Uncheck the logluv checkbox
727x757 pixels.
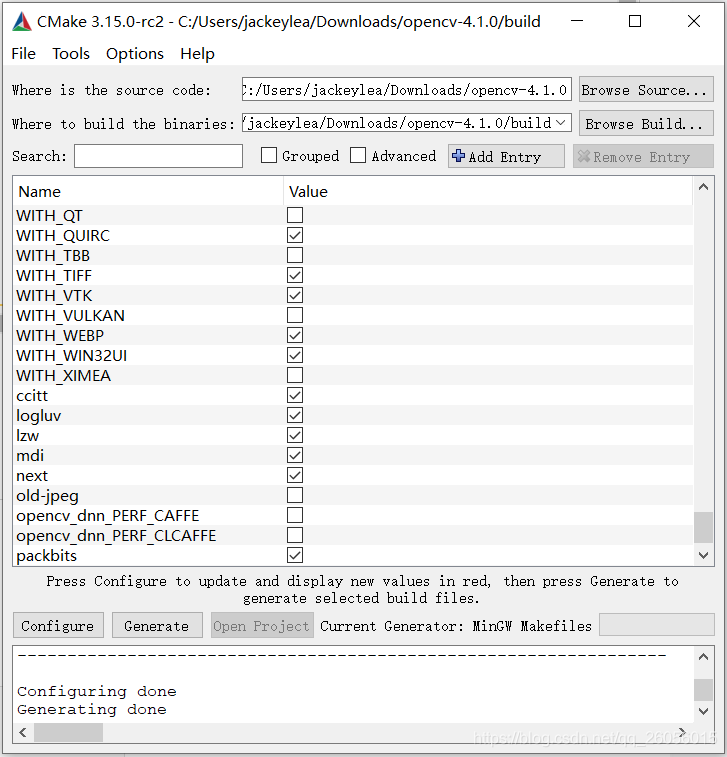pos(295,415)
